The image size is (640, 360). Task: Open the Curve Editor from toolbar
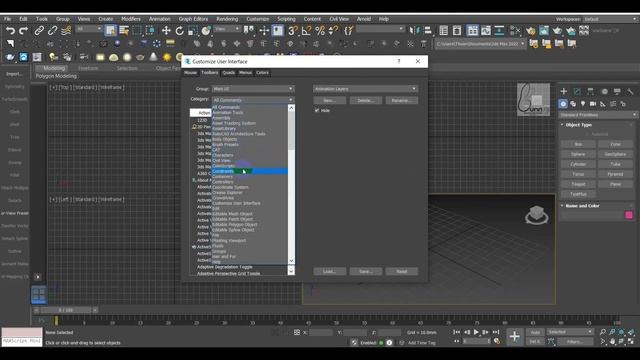[x=486, y=31]
